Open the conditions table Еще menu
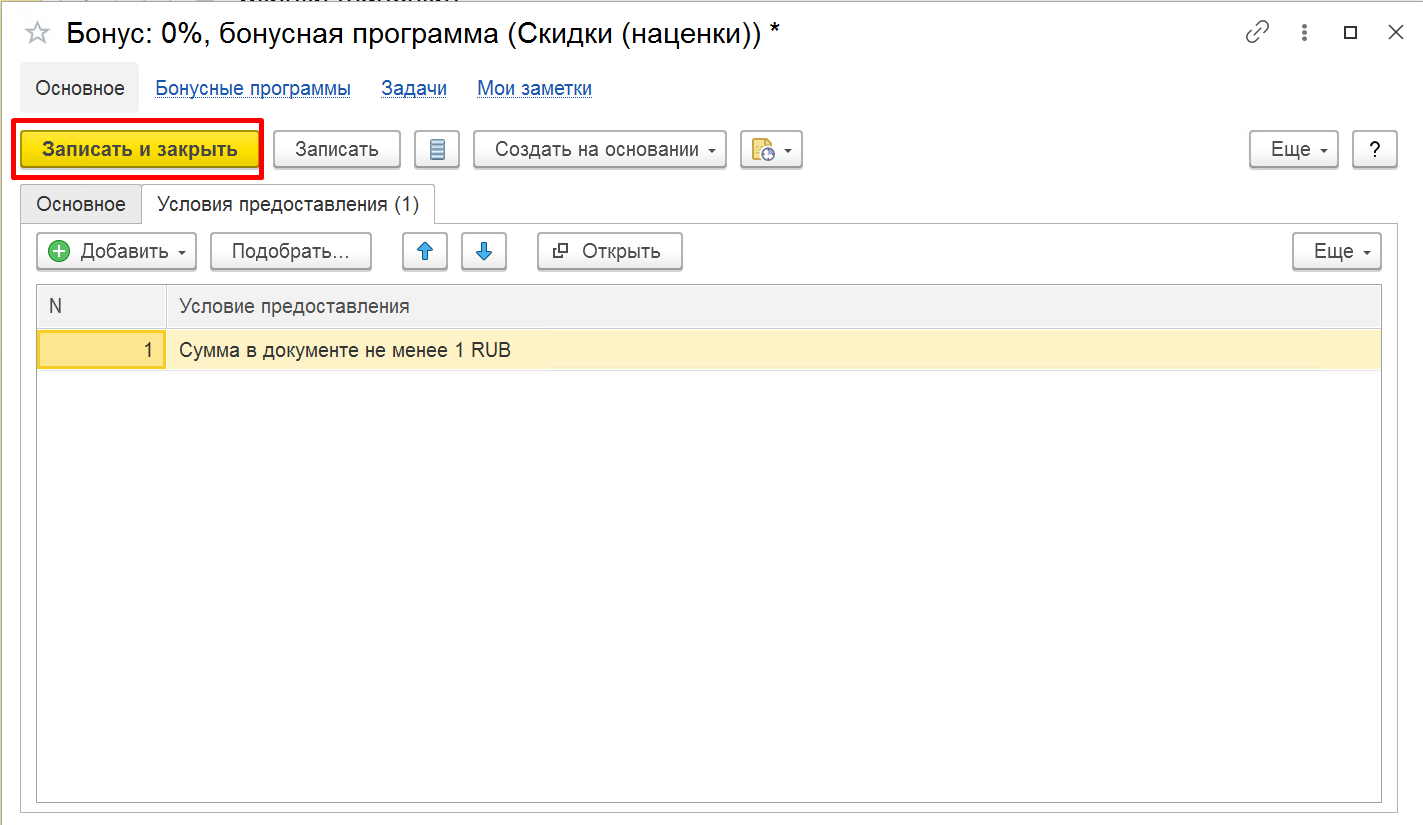Image resolution: width=1423 pixels, height=825 pixels. 1337,251
